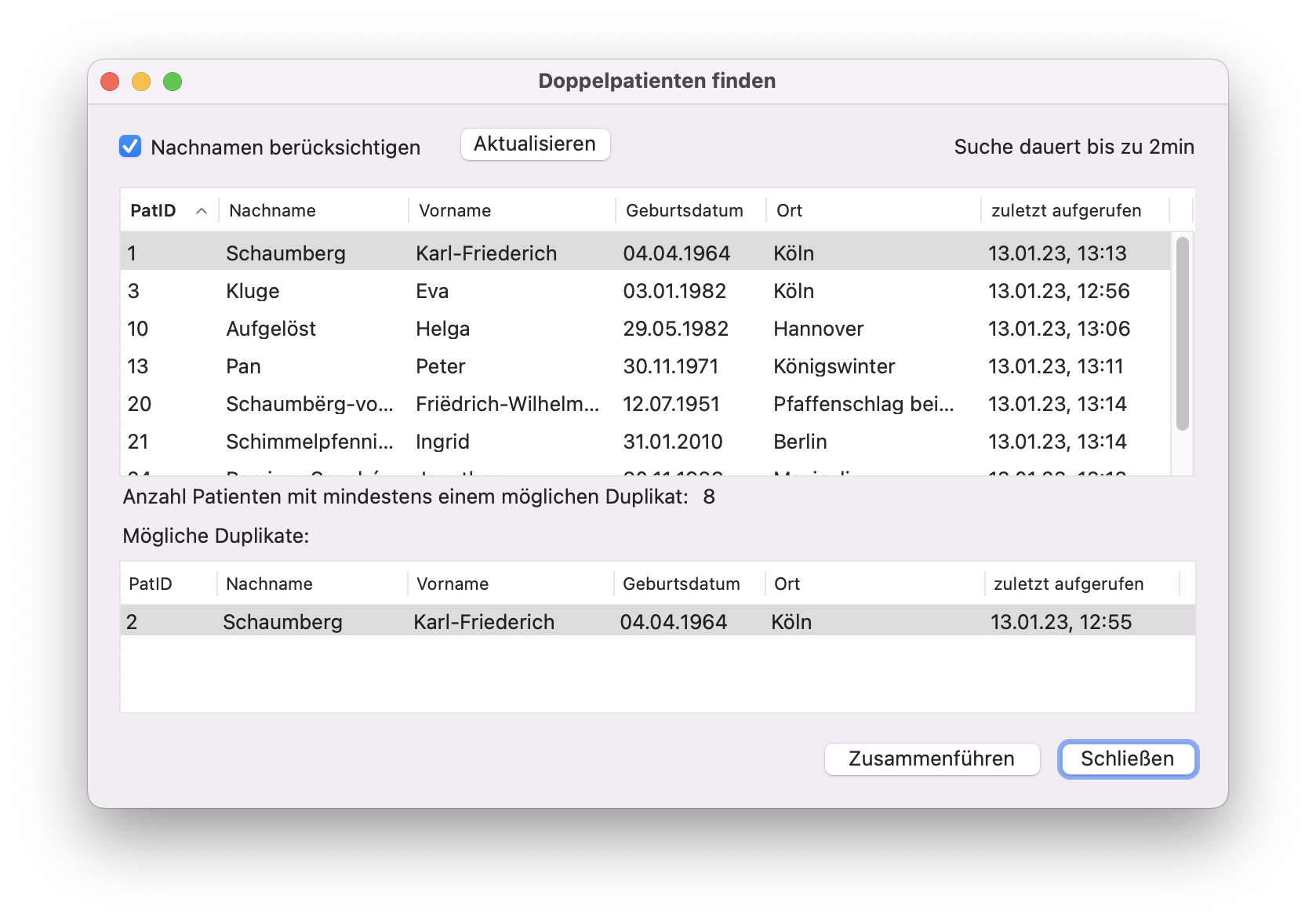Click timestamp 13.01.23, 12:55 in duplicates
1316x924 pixels.
pos(1061,622)
